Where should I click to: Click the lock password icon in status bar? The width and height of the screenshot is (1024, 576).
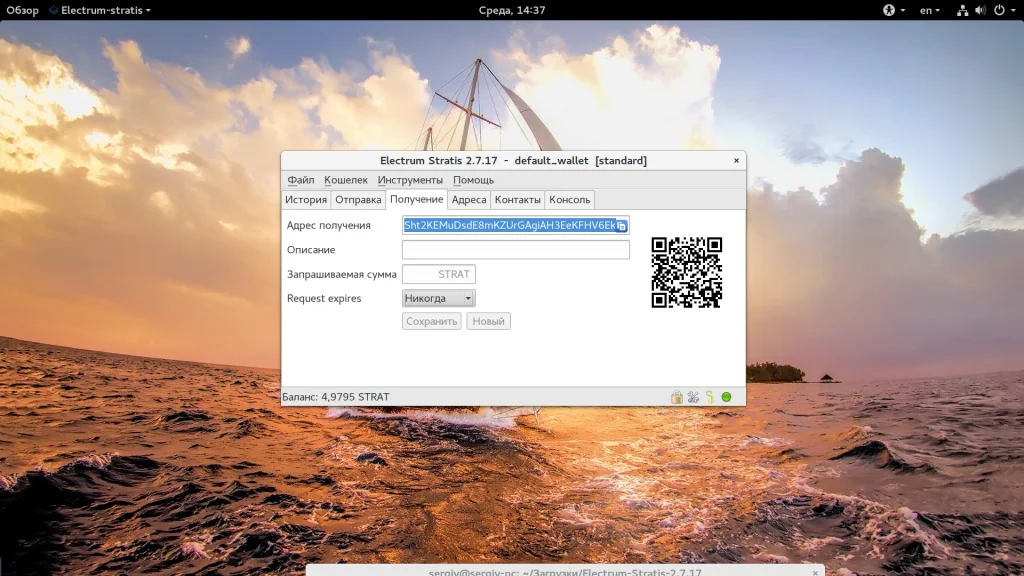pyautogui.click(x=677, y=397)
